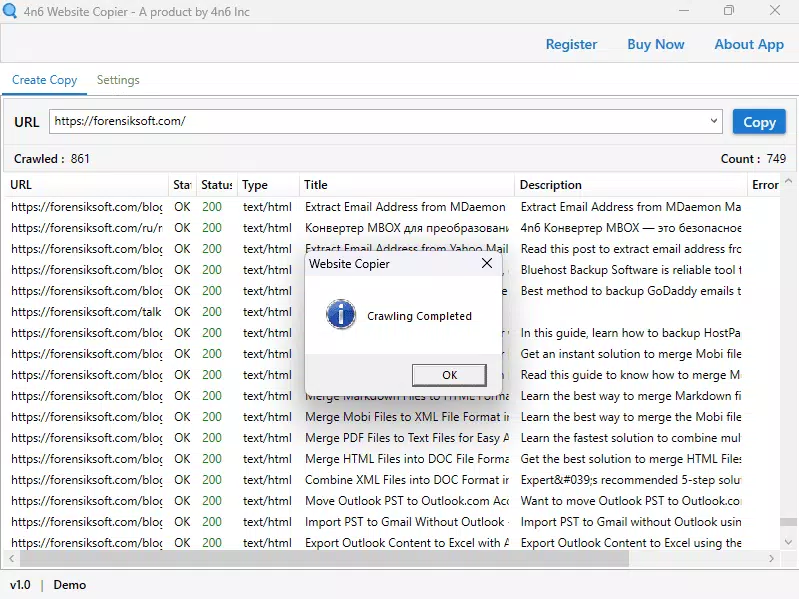Click the 'Get an instant solution to merge Mobi' description
The width and height of the screenshot is (799, 599).
(x=631, y=353)
